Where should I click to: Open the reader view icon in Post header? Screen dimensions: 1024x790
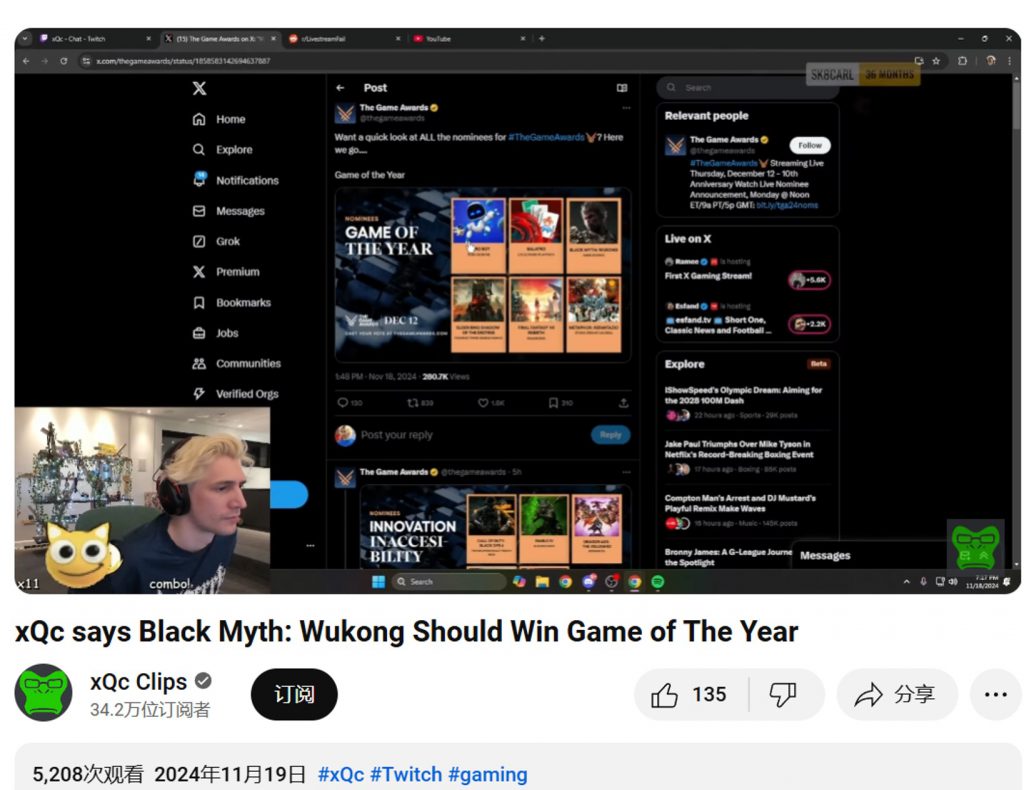622,87
